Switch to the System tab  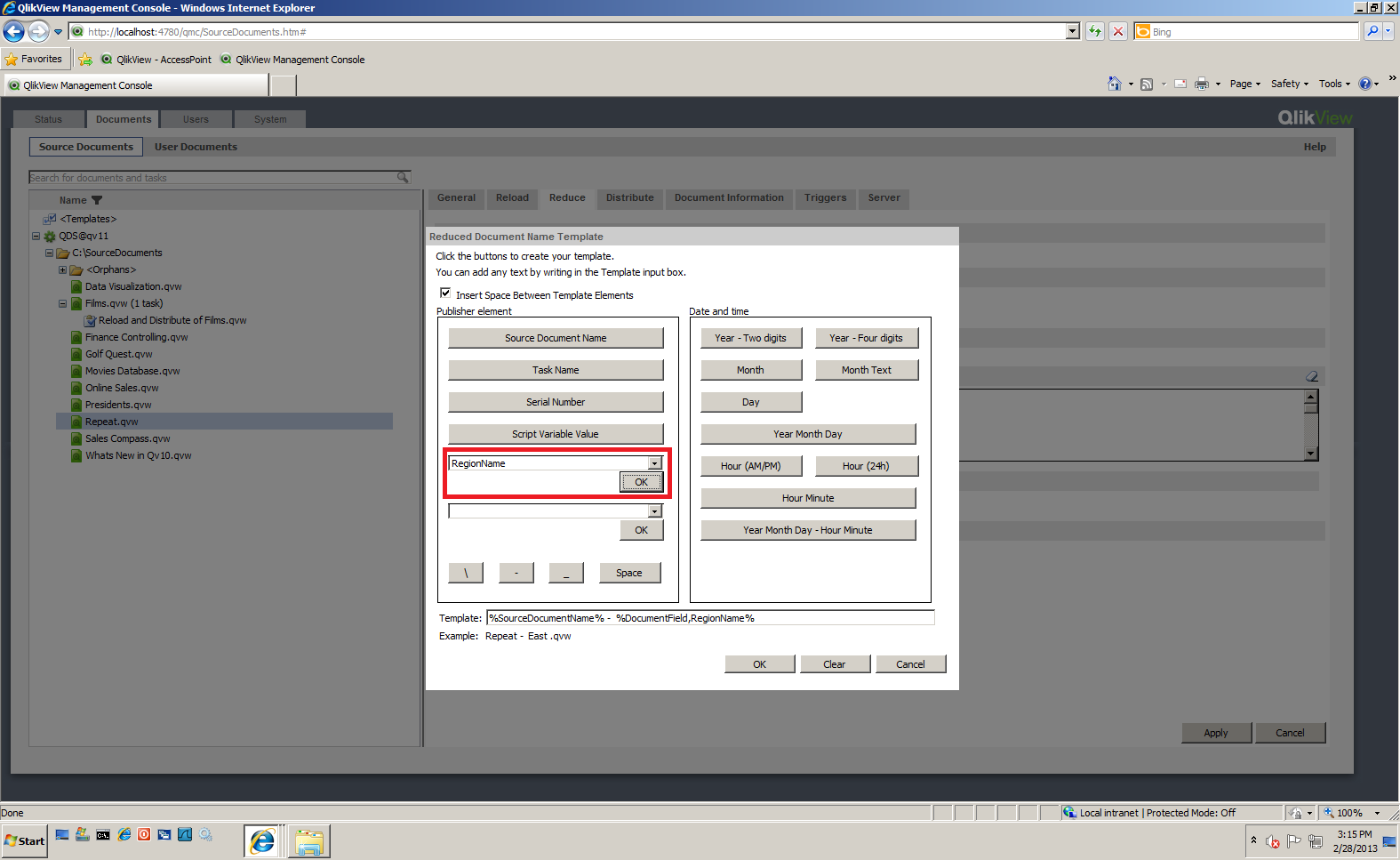coord(270,119)
